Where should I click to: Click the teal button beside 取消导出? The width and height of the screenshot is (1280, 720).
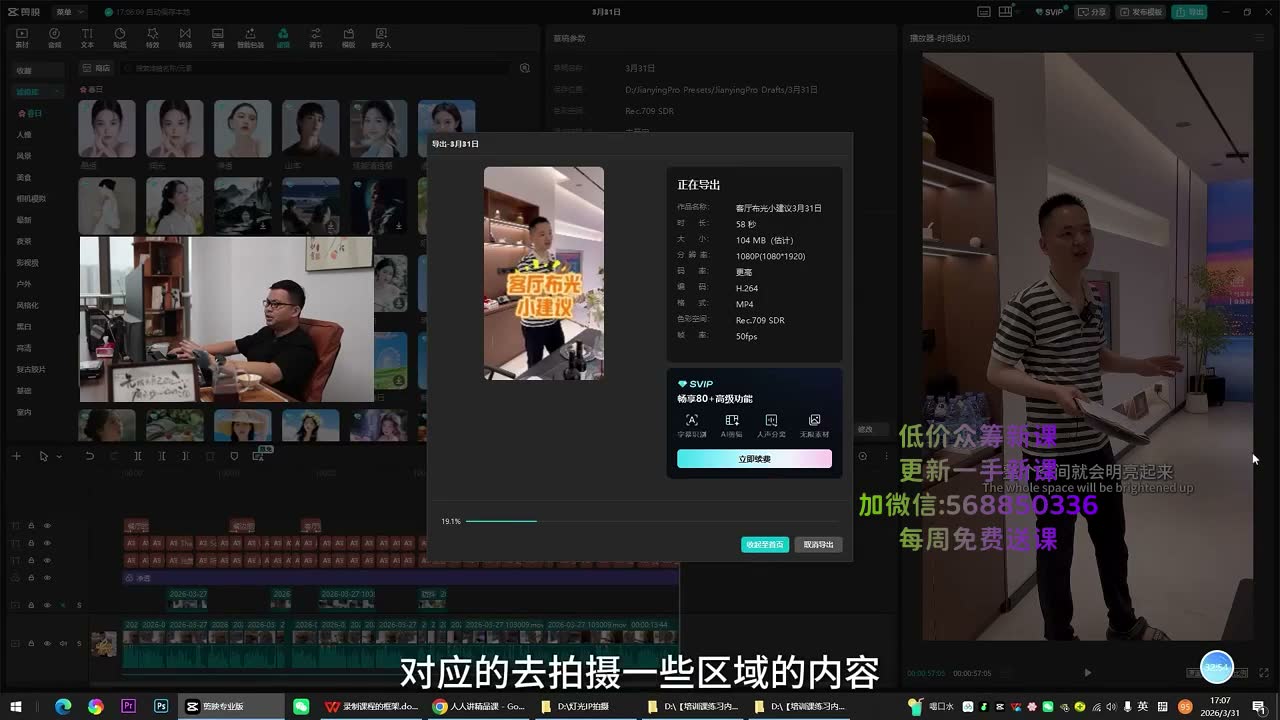(765, 545)
